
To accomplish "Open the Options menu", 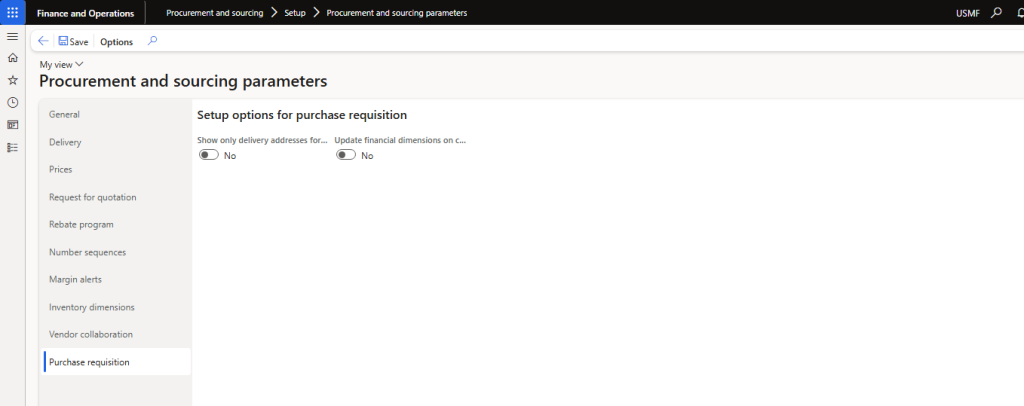I will point(116,42).
